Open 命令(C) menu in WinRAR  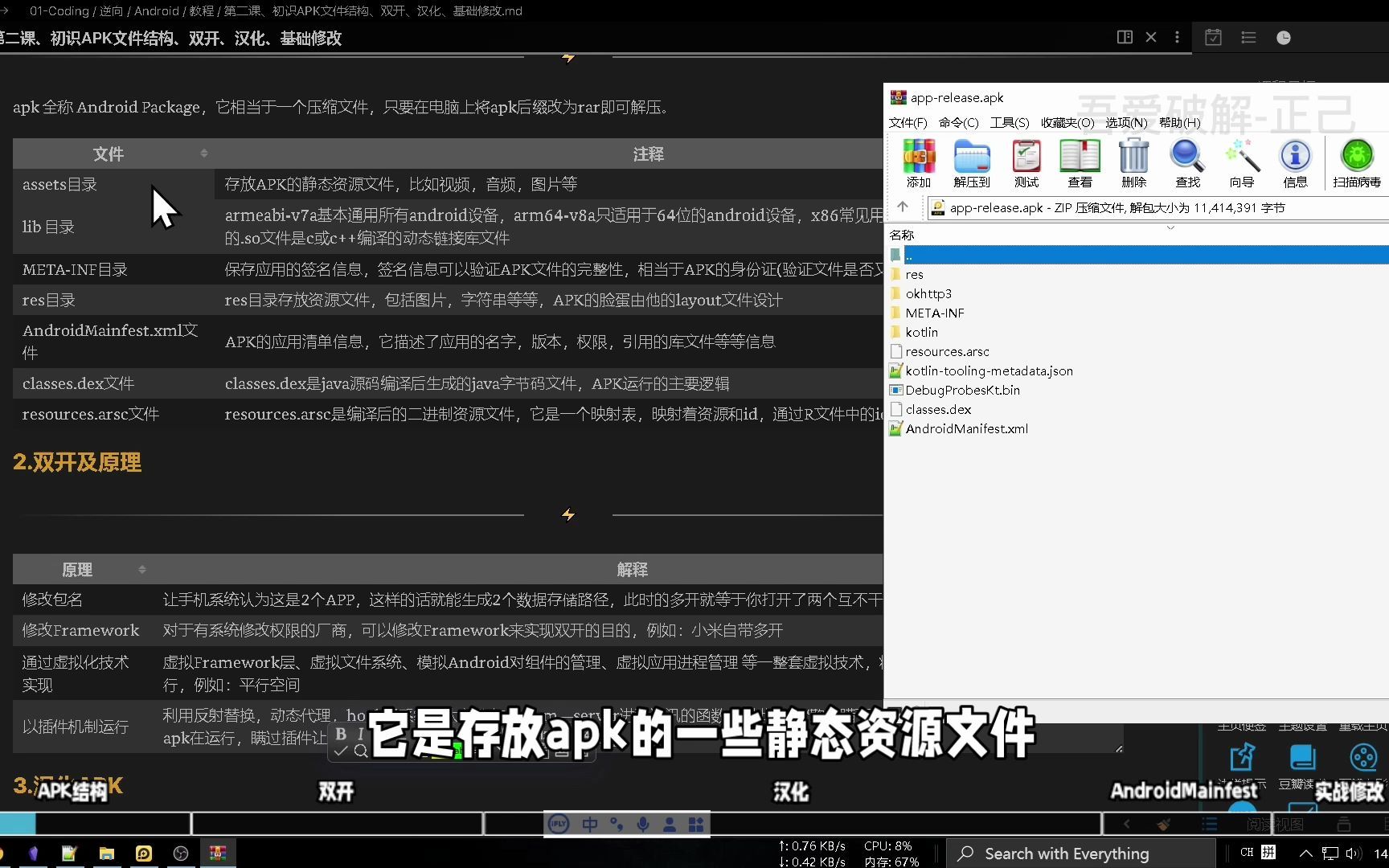point(958,122)
